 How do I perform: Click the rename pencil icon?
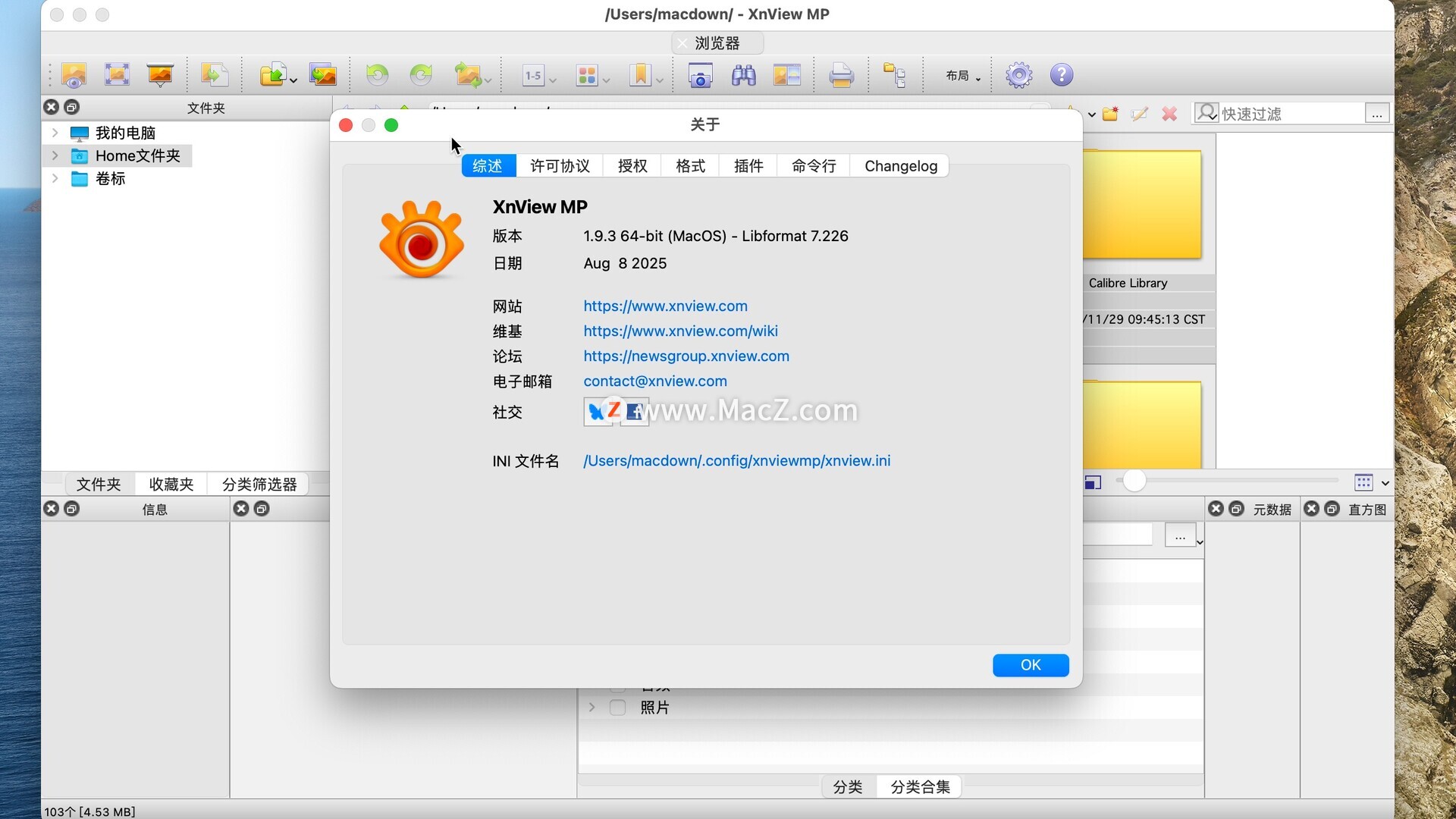(x=1139, y=114)
